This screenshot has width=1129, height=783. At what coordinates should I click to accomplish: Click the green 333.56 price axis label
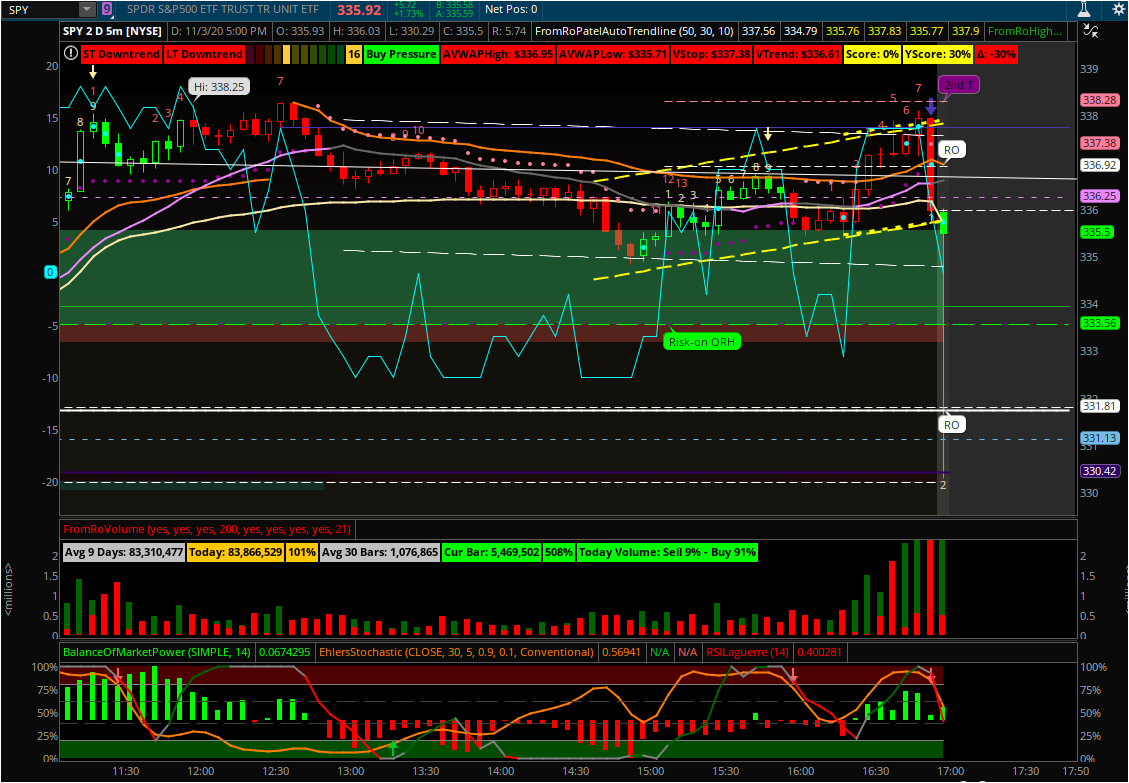pyautogui.click(x=1099, y=323)
